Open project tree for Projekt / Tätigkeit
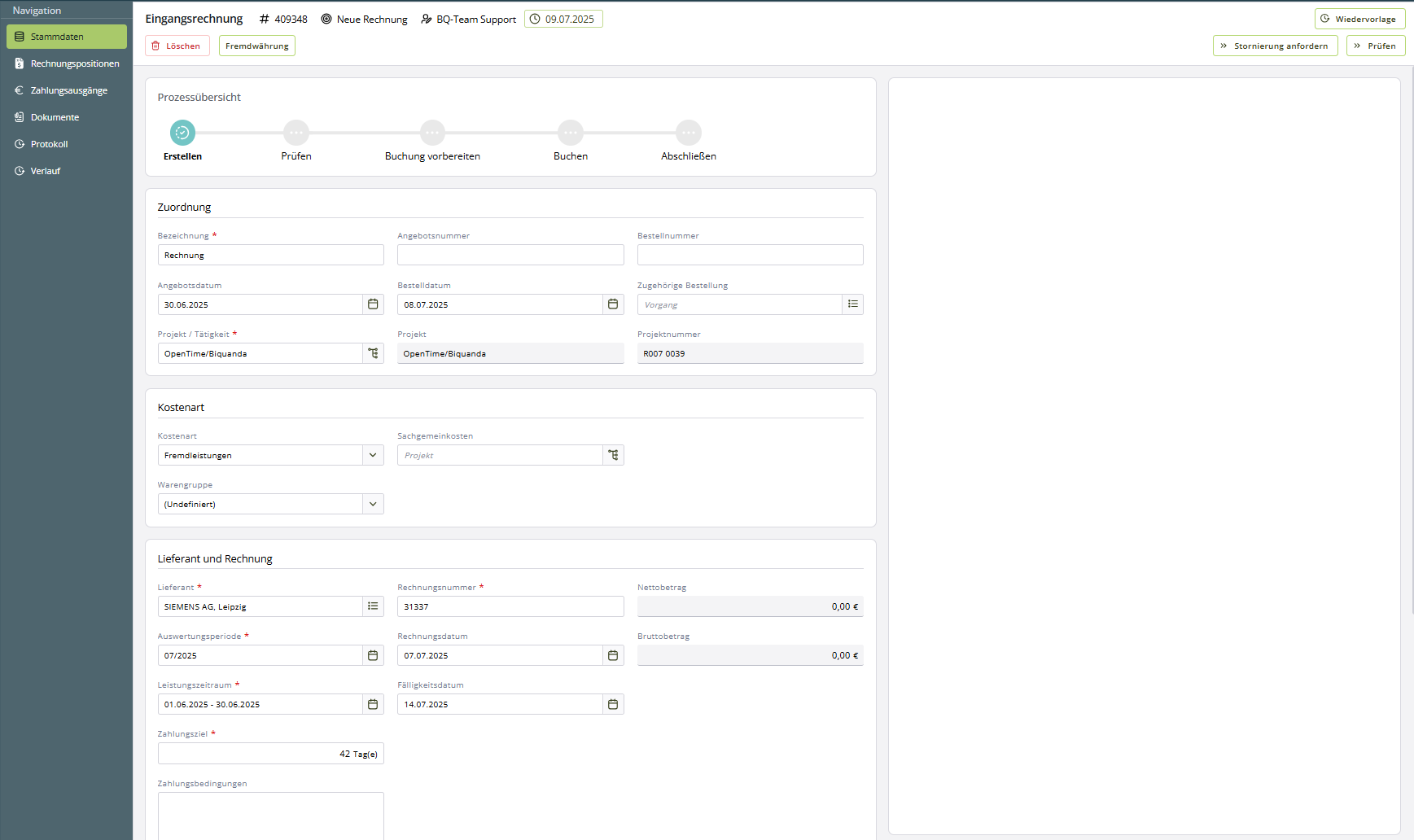This screenshot has width=1414, height=840. pos(373,353)
